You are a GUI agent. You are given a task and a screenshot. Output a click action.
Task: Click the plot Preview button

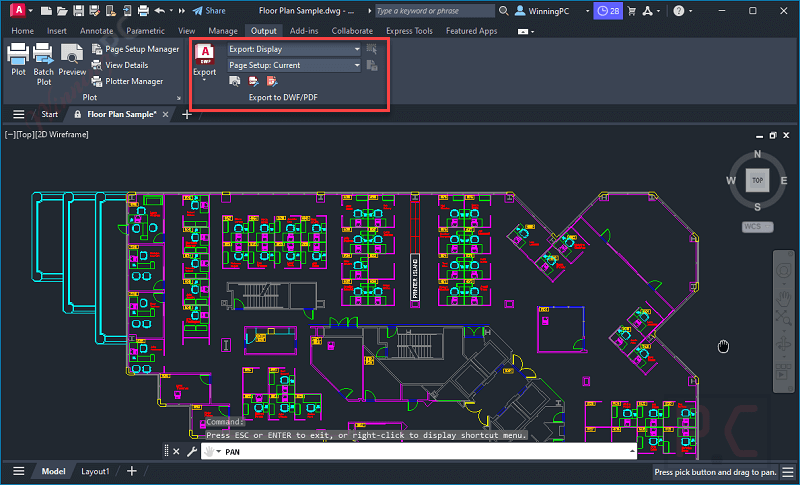[72, 60]
